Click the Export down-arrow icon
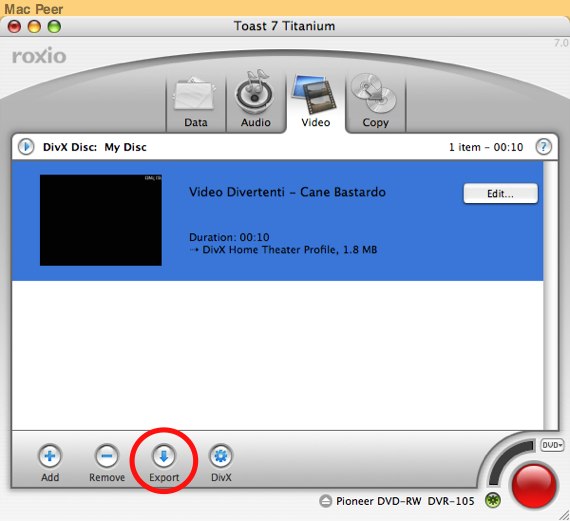The height and width of the screenshot is (521, 570). tap(164, 456)
